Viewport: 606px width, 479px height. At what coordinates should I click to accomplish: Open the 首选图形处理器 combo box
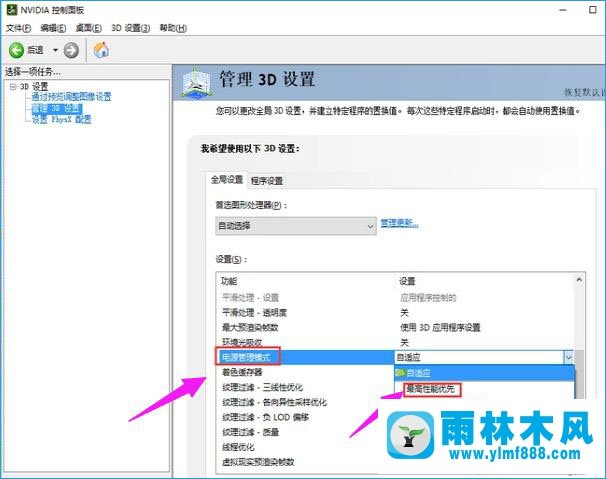click(x=296, y=226)
